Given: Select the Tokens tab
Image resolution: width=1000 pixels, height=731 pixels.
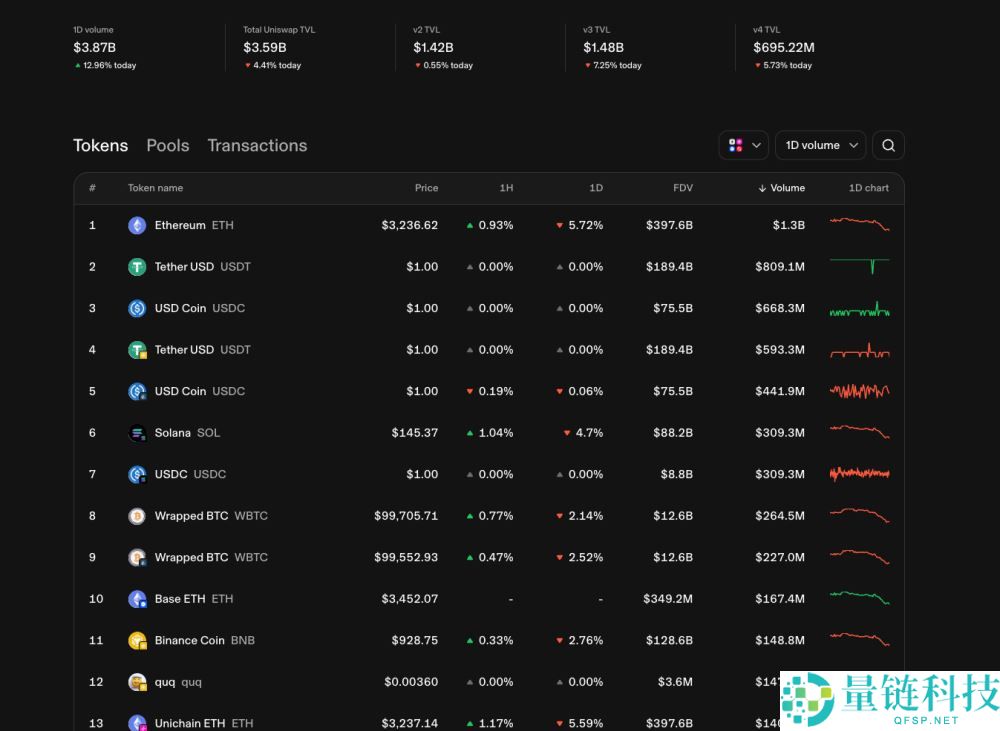Looking at the screenshot, I should (x=101, y=145).
